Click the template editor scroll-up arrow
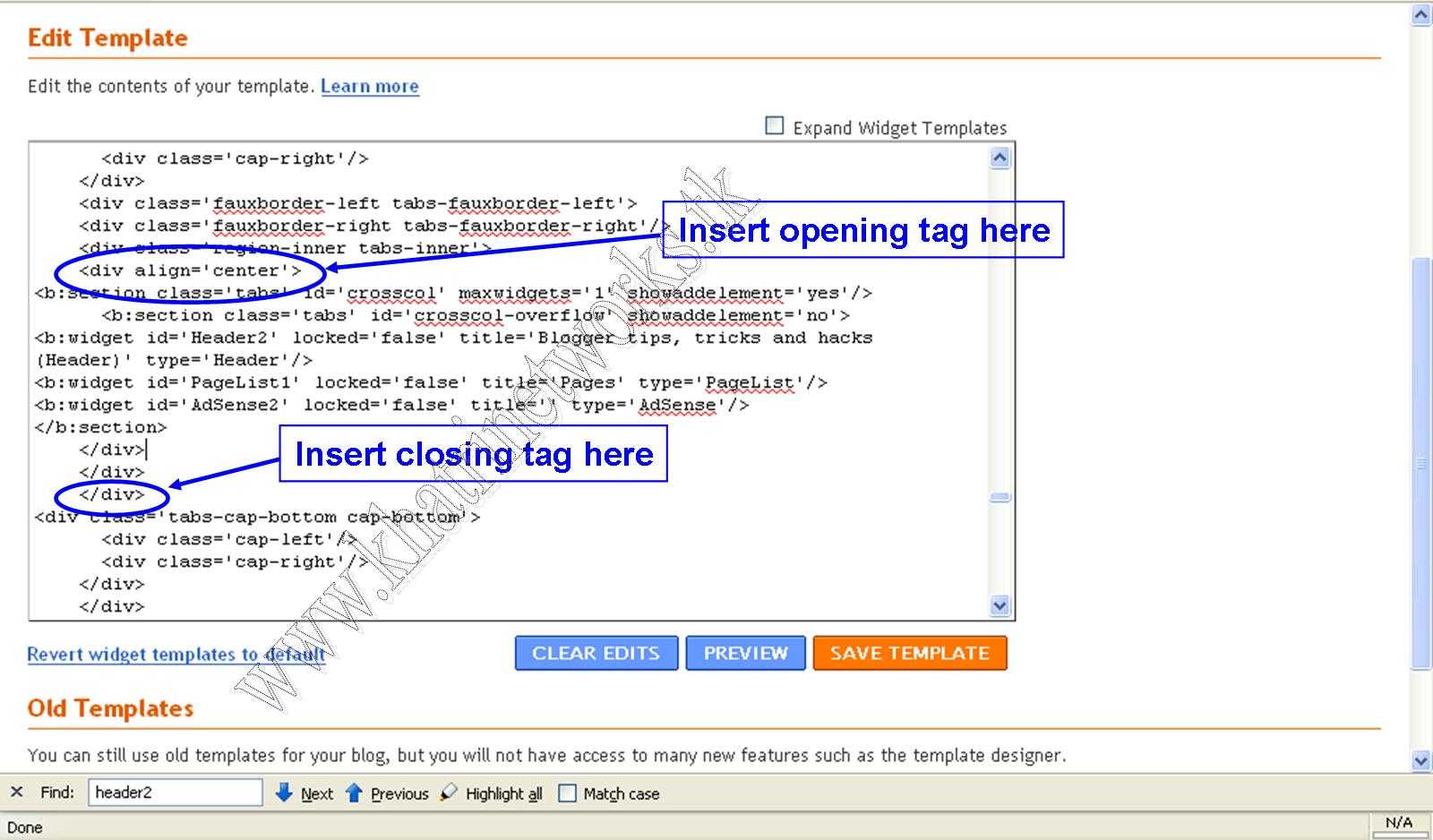 point(1000,159)
